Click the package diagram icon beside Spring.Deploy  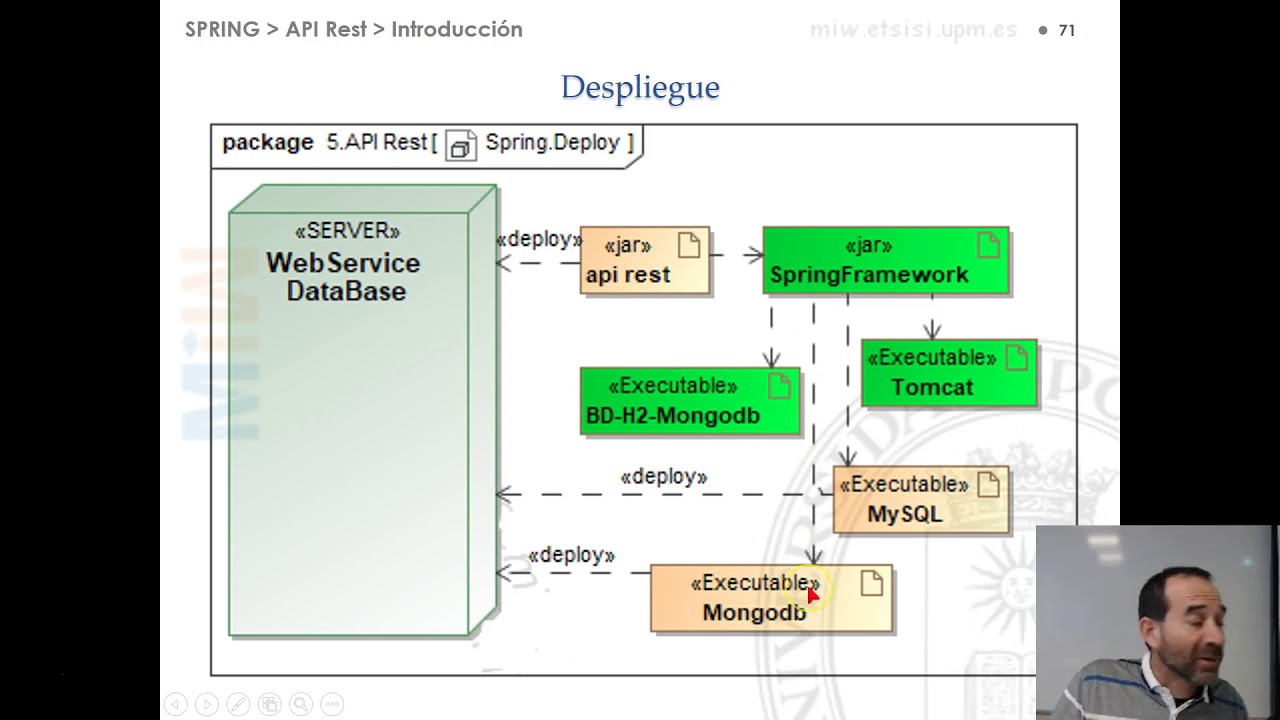pos(460,145)
